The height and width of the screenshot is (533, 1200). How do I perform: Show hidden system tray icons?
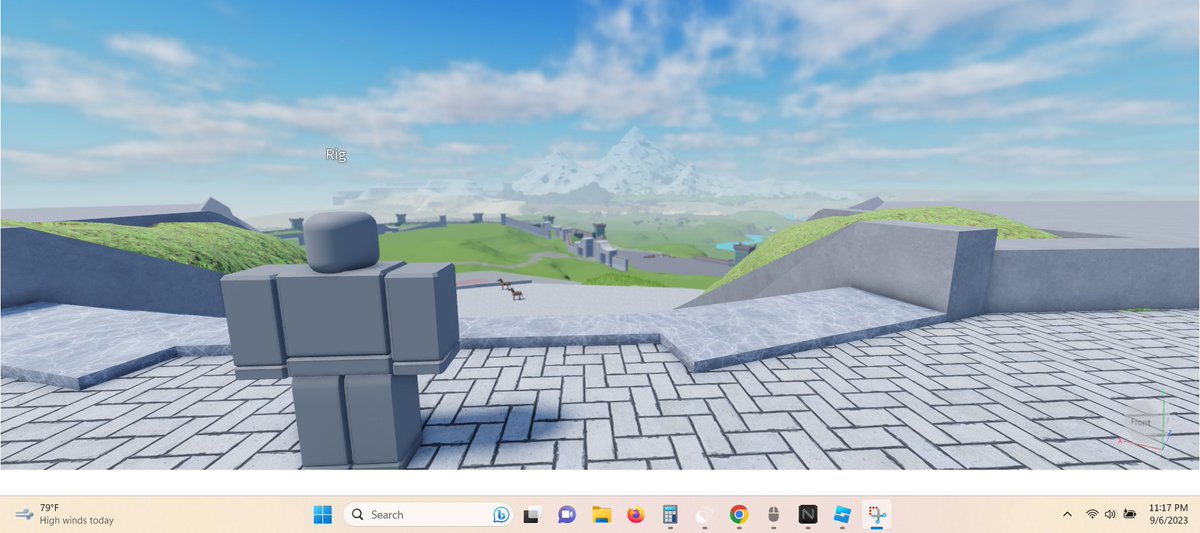(1067, 514)
